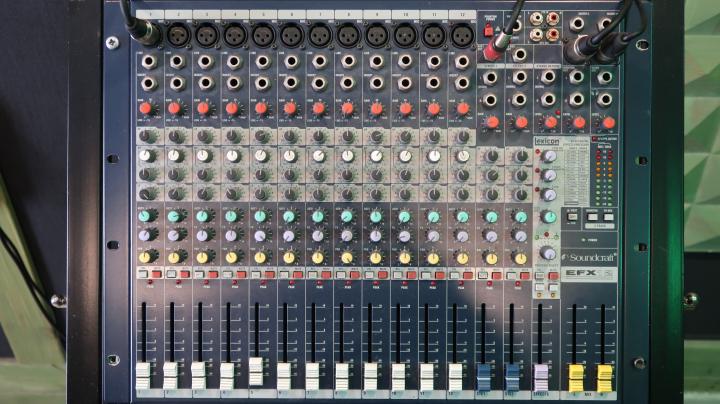Touch the channel 7 XLR input socket

pos(320,35)
